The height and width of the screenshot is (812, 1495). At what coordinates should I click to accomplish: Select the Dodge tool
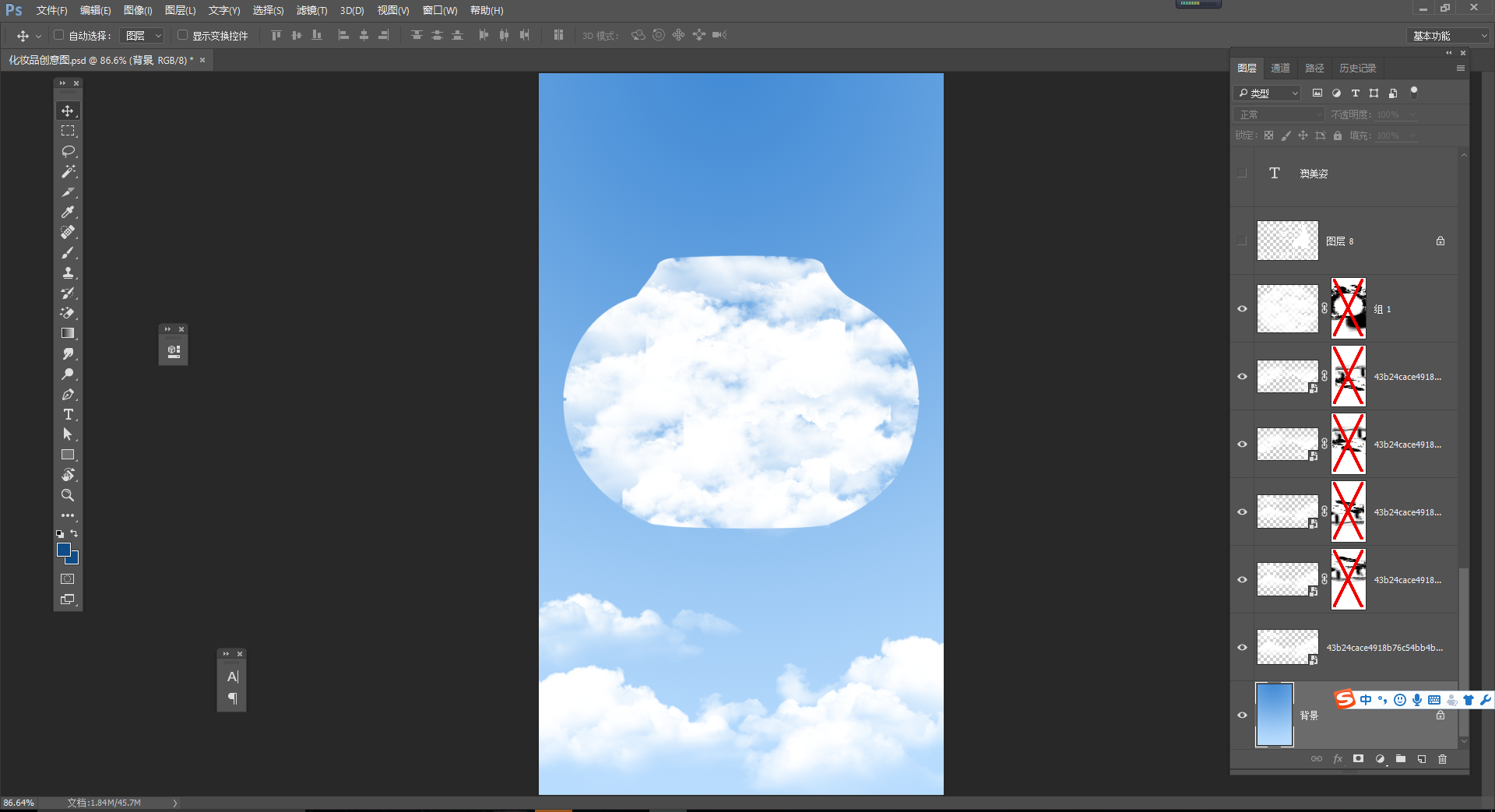pyautogui.click(x=68, y=374)
